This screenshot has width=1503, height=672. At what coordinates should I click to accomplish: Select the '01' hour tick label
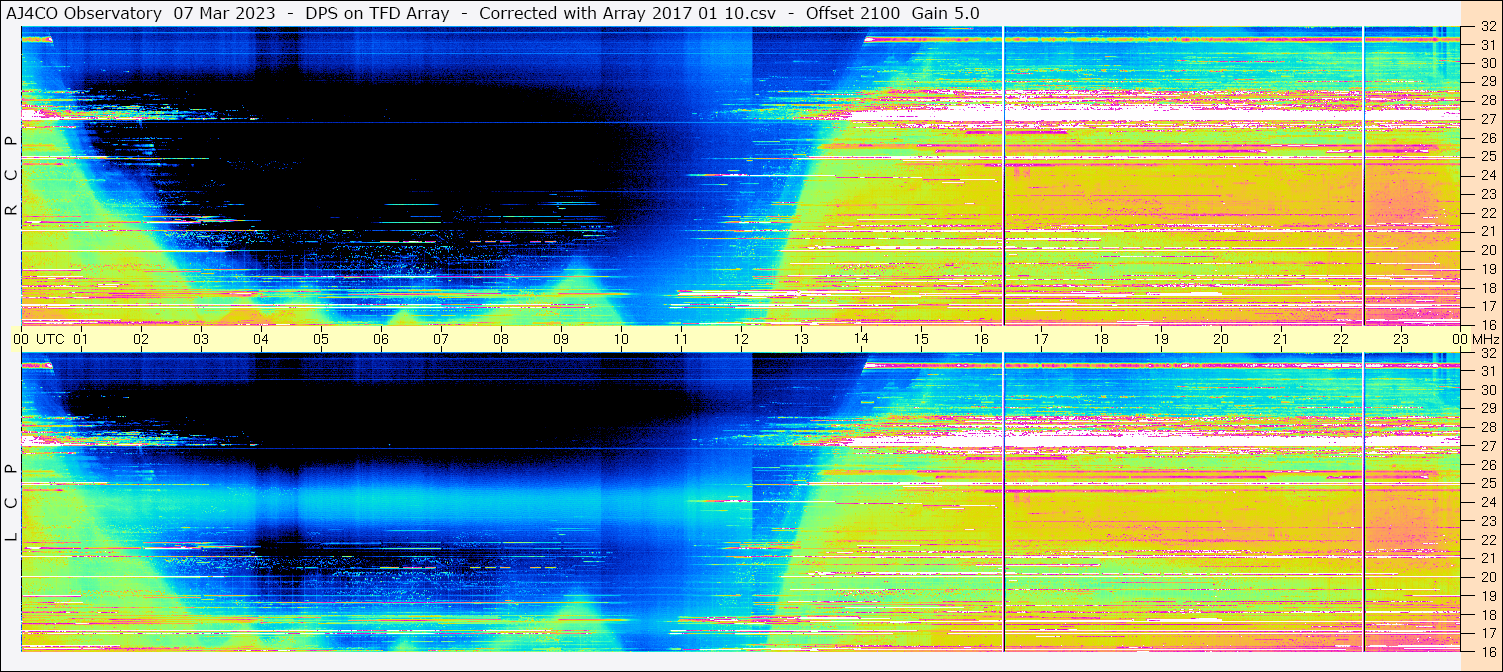[x=81, y=339]
